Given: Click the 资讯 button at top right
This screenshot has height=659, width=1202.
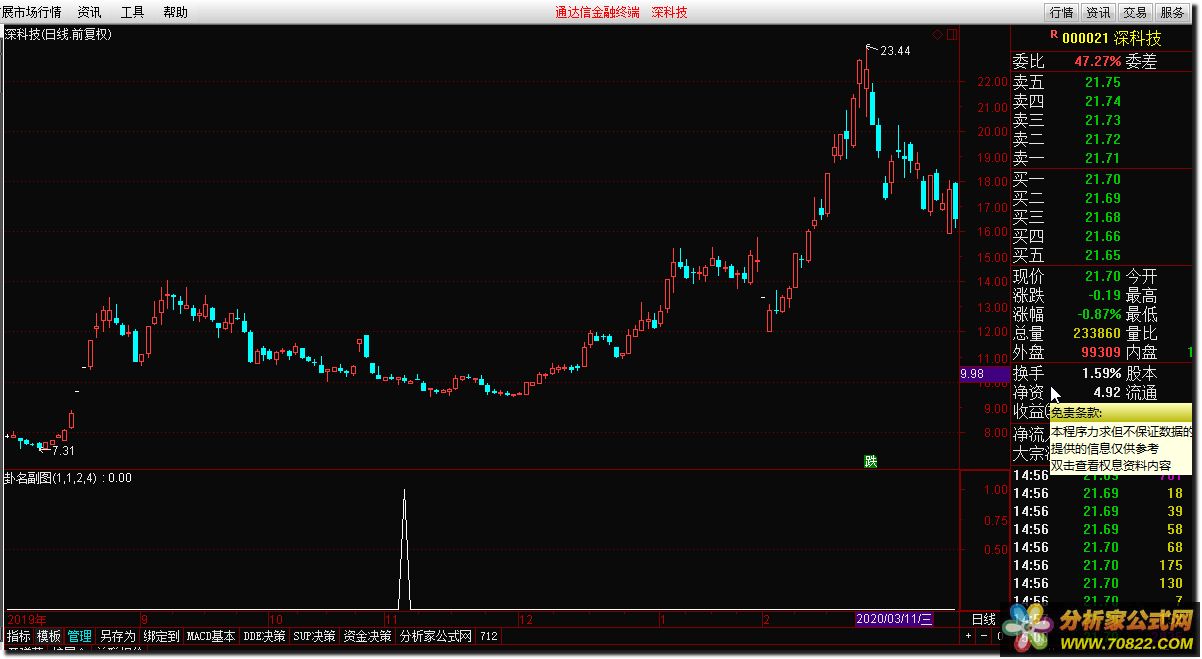Looking at the screenshot, I should pos(1098,12).
